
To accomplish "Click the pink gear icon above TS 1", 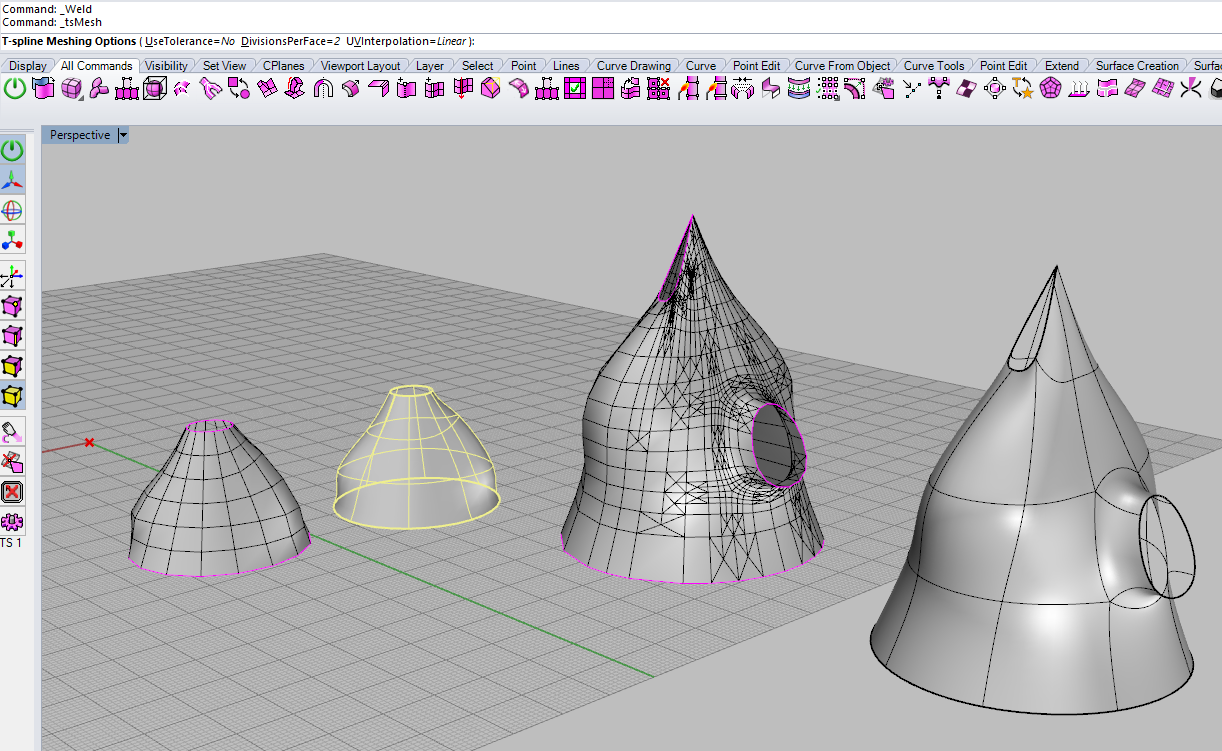I will coord(12,522).
